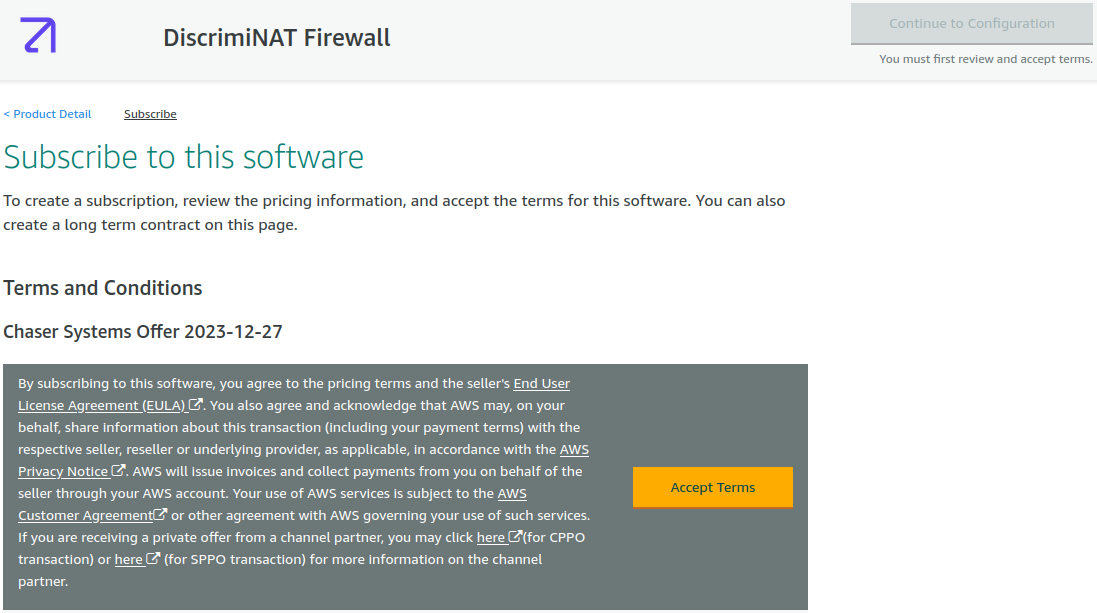Click the Chaser Systems Offer 2023-12-27 heading

point(143,331)
